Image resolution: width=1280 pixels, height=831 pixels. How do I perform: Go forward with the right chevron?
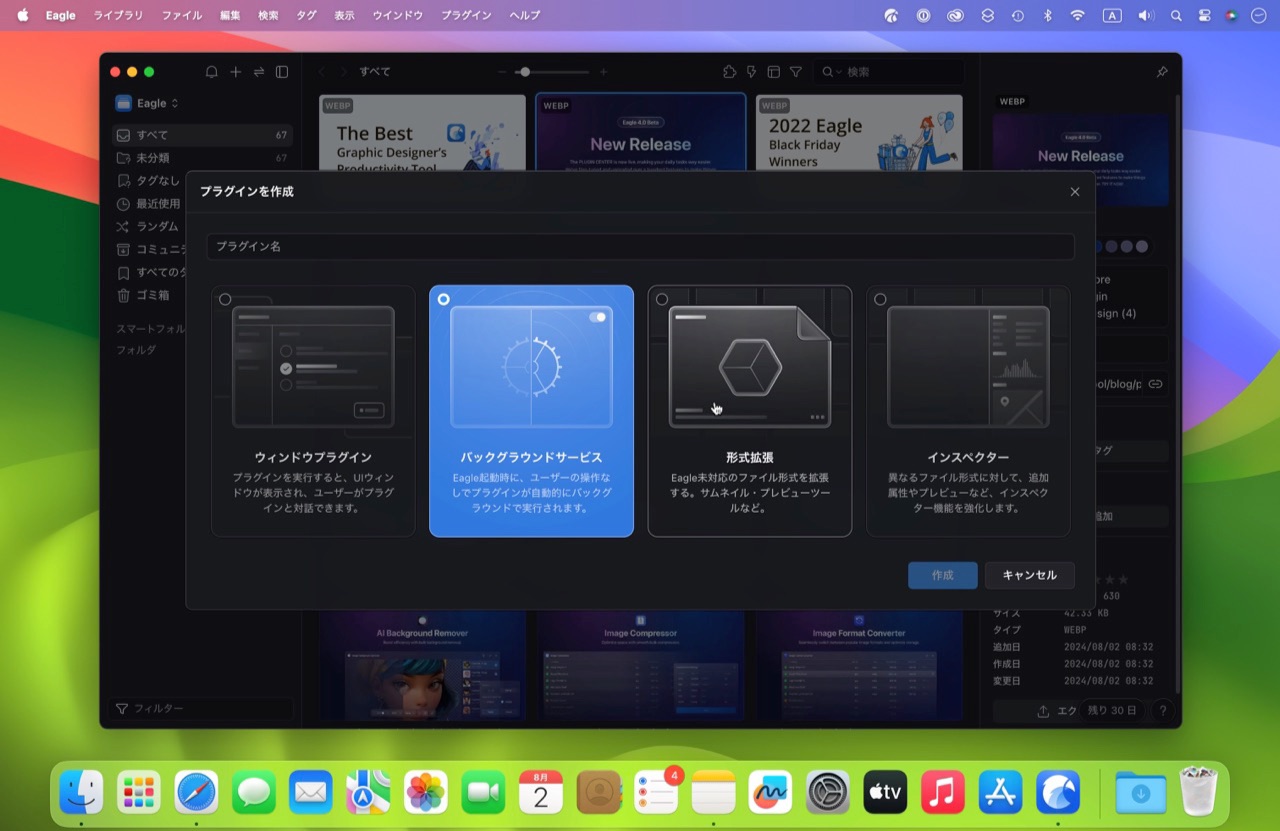pos(343,72)
